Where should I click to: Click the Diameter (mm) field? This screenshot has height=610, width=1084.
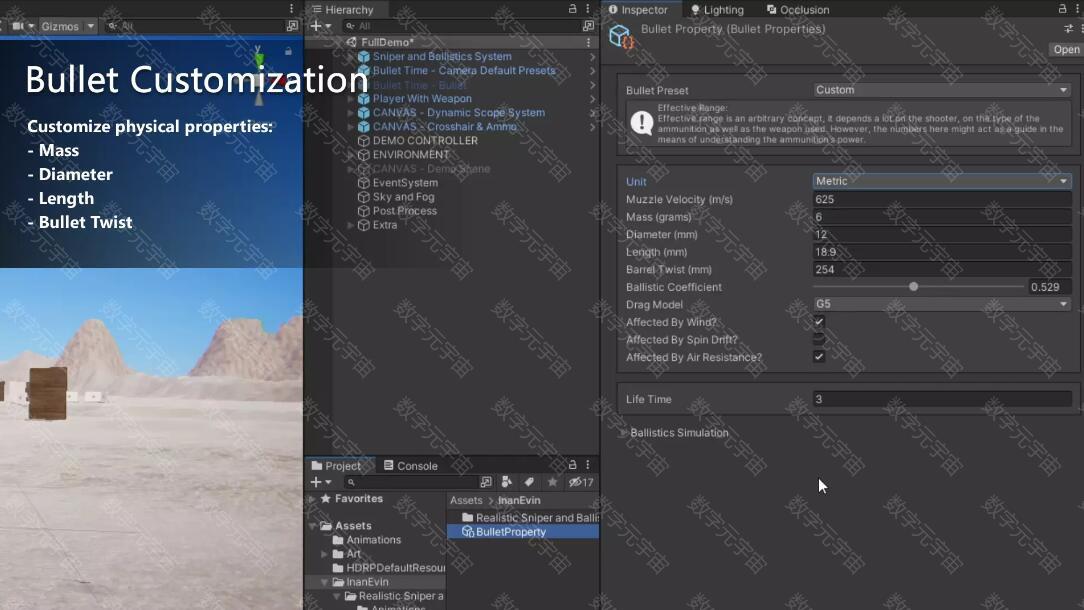(x=942, y=234)
